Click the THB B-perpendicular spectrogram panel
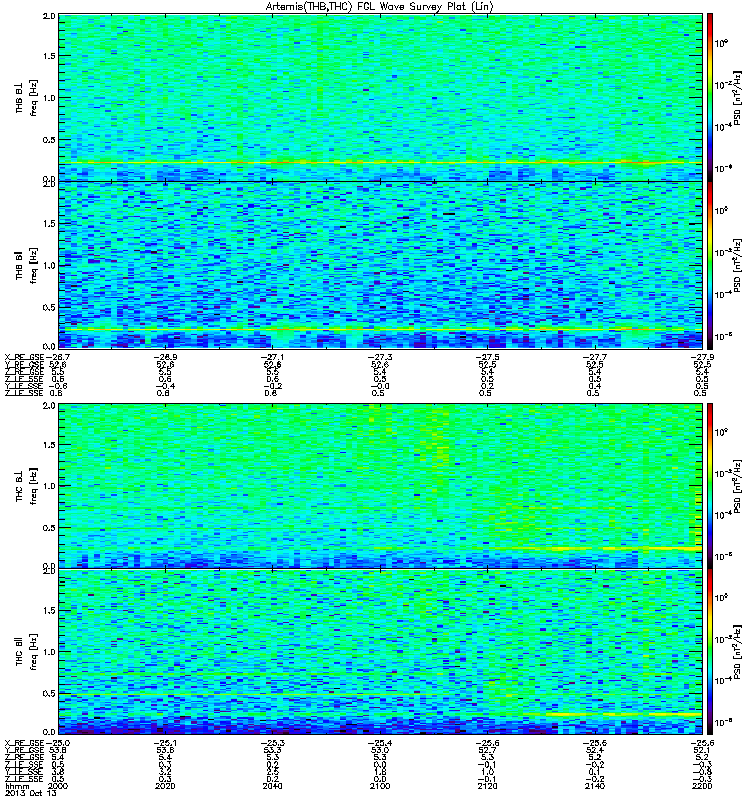This screenshot has width=750, height=800. pyautogui.click(x=380, y=97)
